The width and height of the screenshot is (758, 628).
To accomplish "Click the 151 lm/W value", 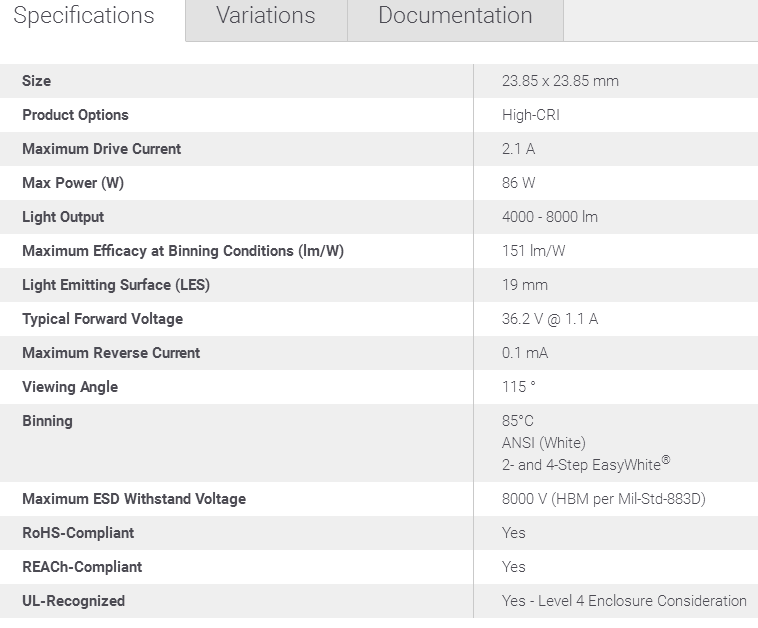I will point(533,251).
